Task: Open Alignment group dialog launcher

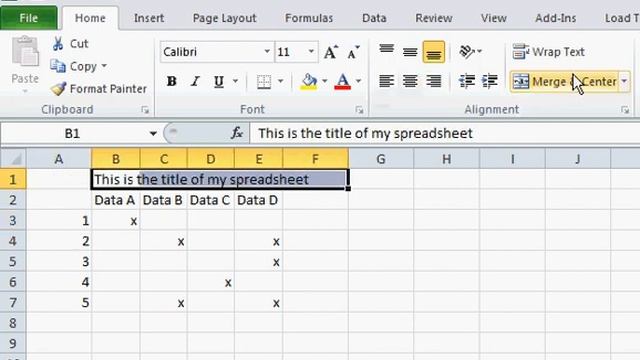Action: [625, 110]
